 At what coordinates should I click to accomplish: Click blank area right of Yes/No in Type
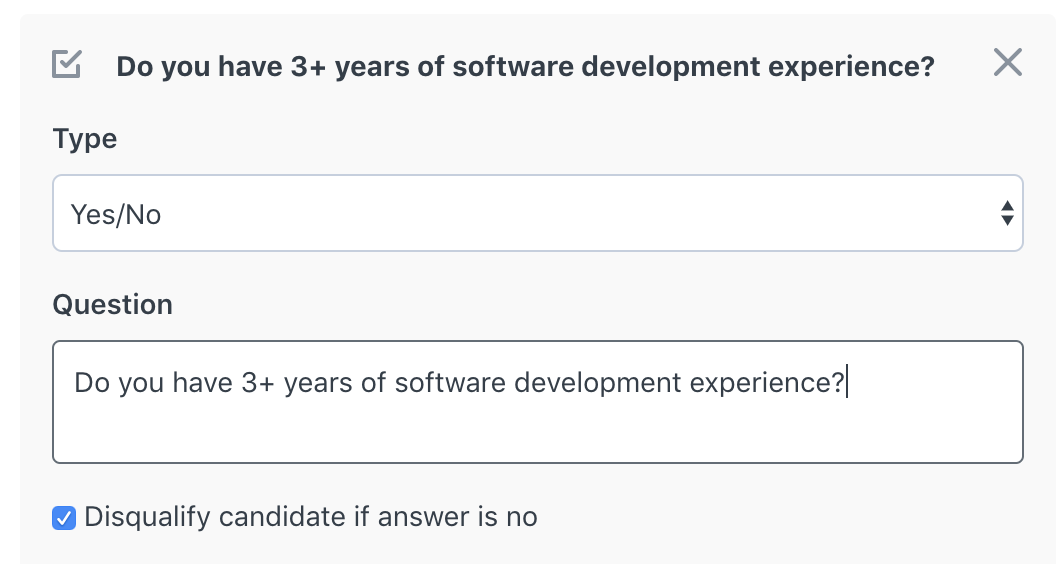point(577,213)
